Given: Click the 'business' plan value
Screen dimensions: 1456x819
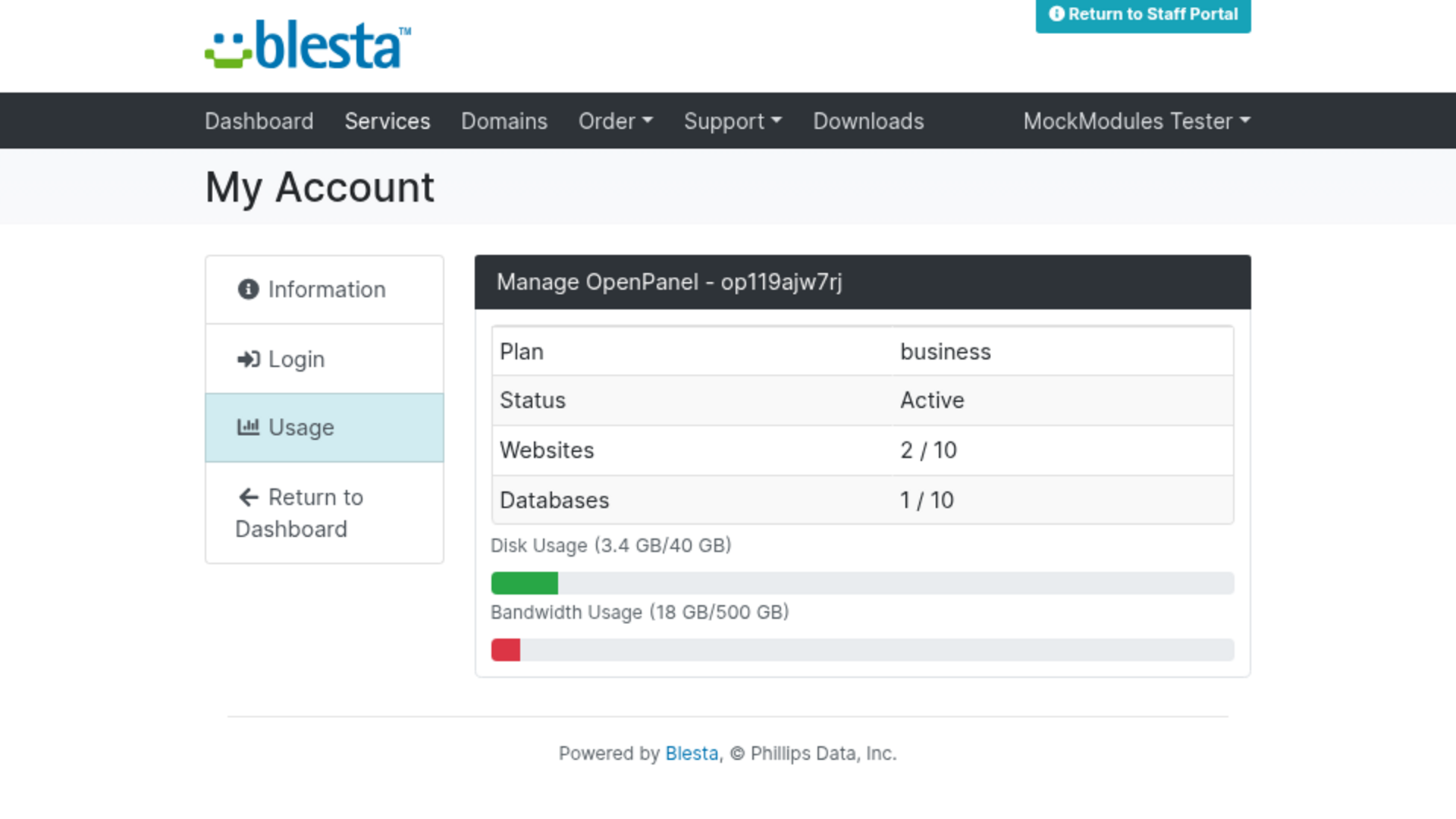Looking at the screenshot, I should coord(945,352).
